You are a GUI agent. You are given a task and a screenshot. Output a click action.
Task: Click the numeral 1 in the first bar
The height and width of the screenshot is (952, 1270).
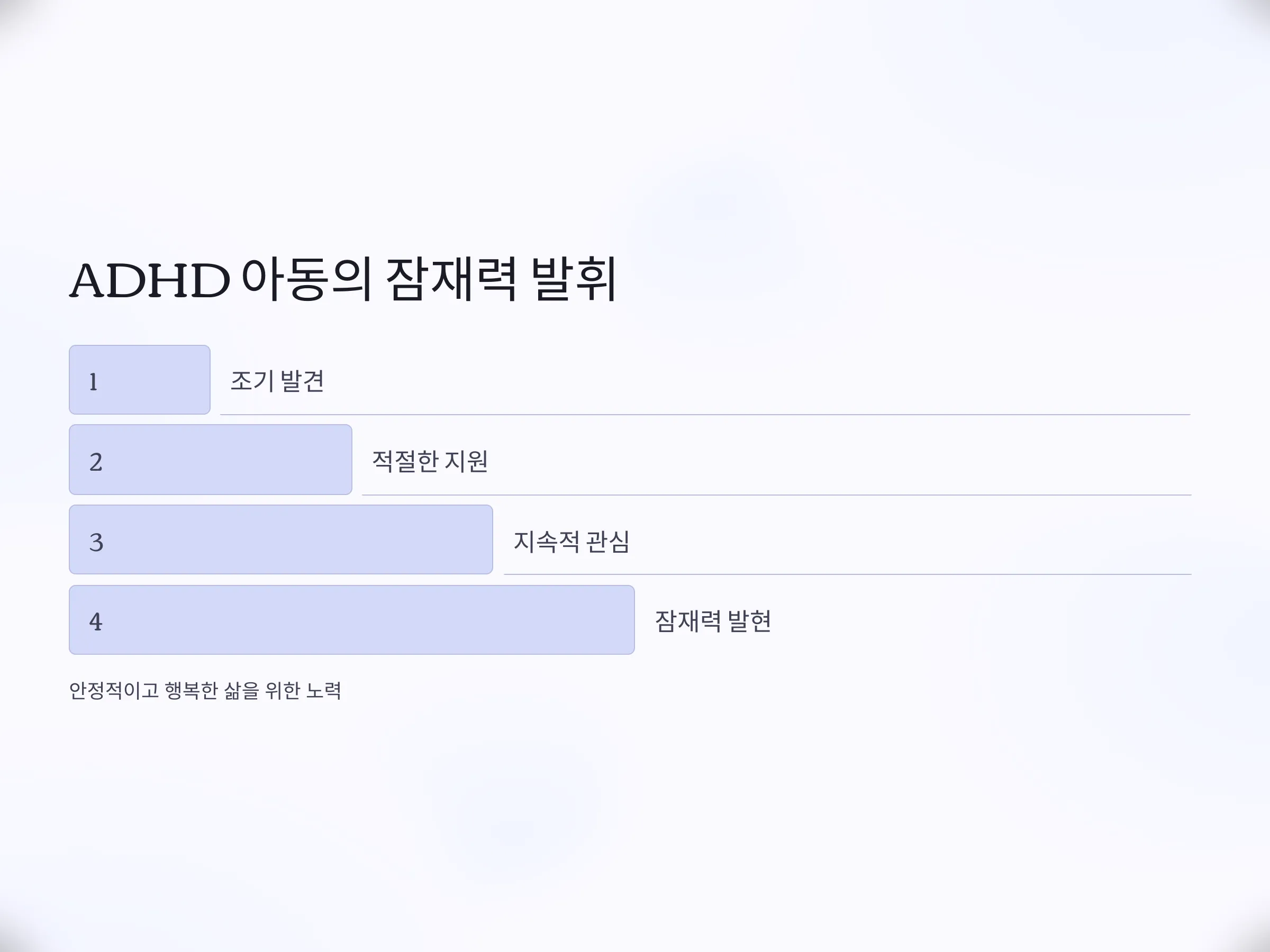coord(94,382)
